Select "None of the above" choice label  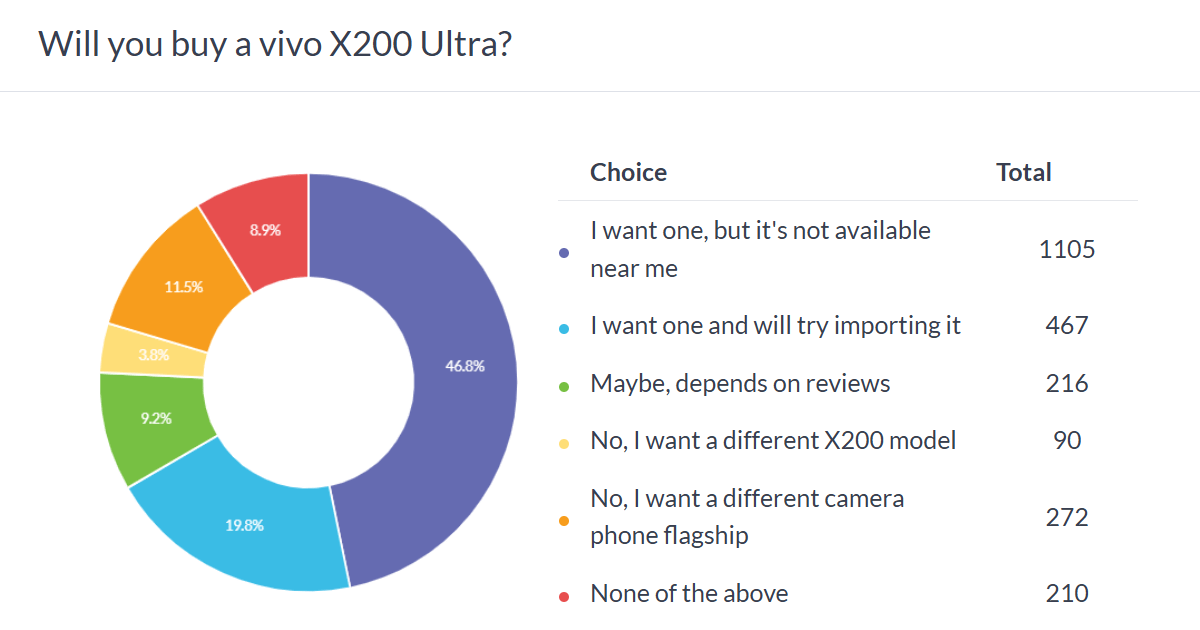pyautogui.click(x=689, y=593)
